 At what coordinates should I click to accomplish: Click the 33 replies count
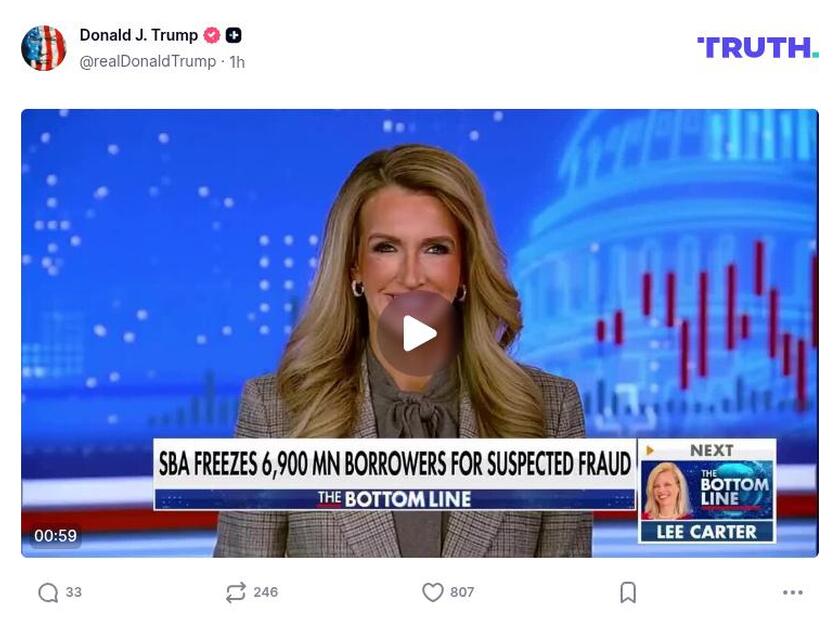[x=74, y=592]
